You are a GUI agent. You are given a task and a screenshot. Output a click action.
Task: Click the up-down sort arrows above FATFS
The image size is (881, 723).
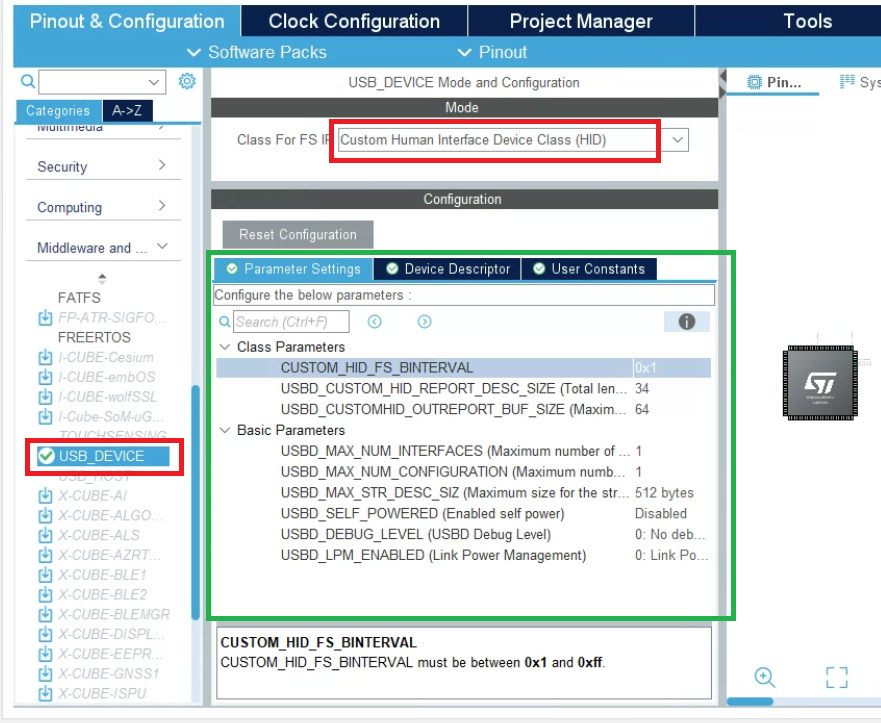102,278
